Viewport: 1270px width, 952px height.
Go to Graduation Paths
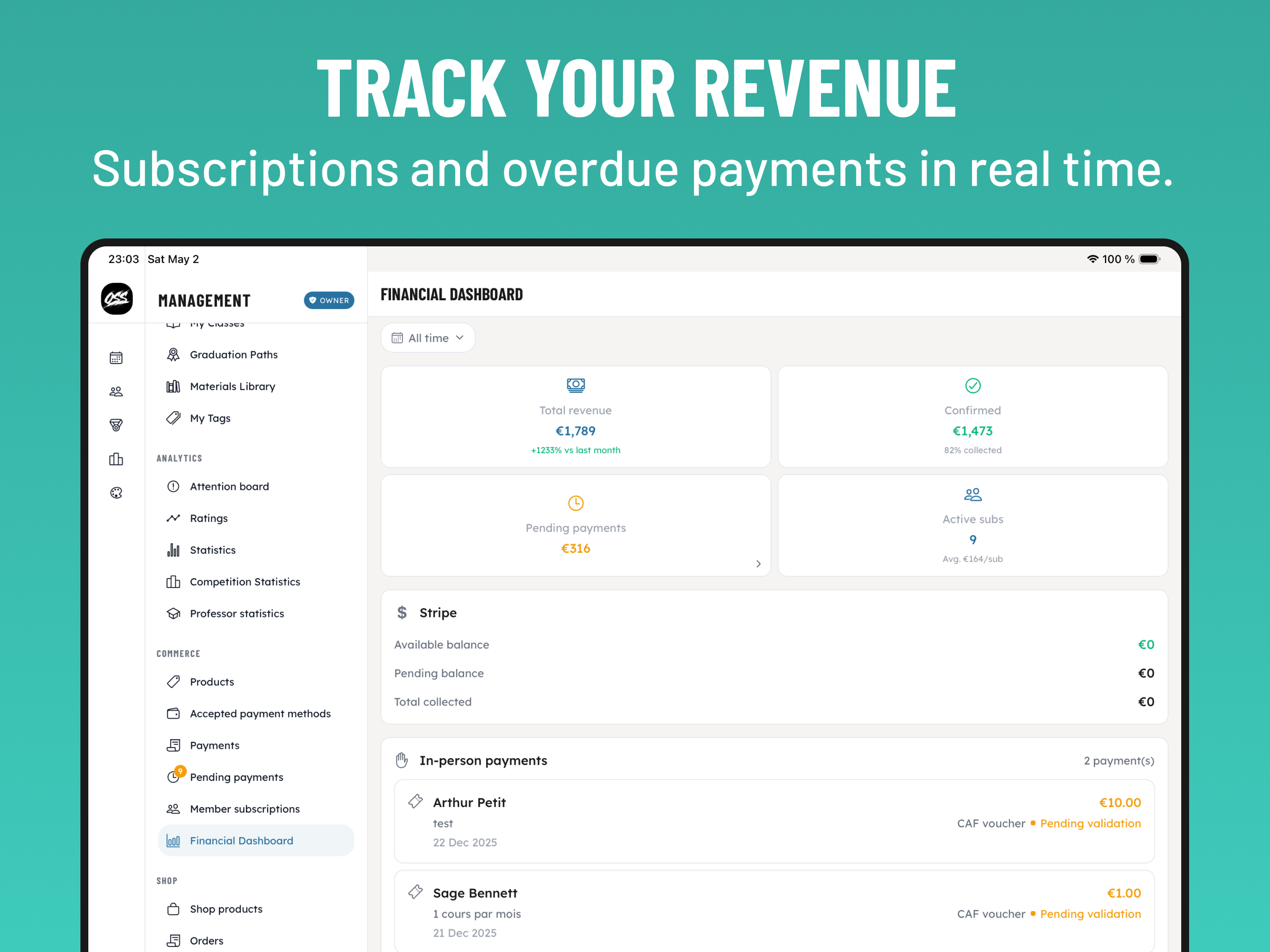point(256,354)
